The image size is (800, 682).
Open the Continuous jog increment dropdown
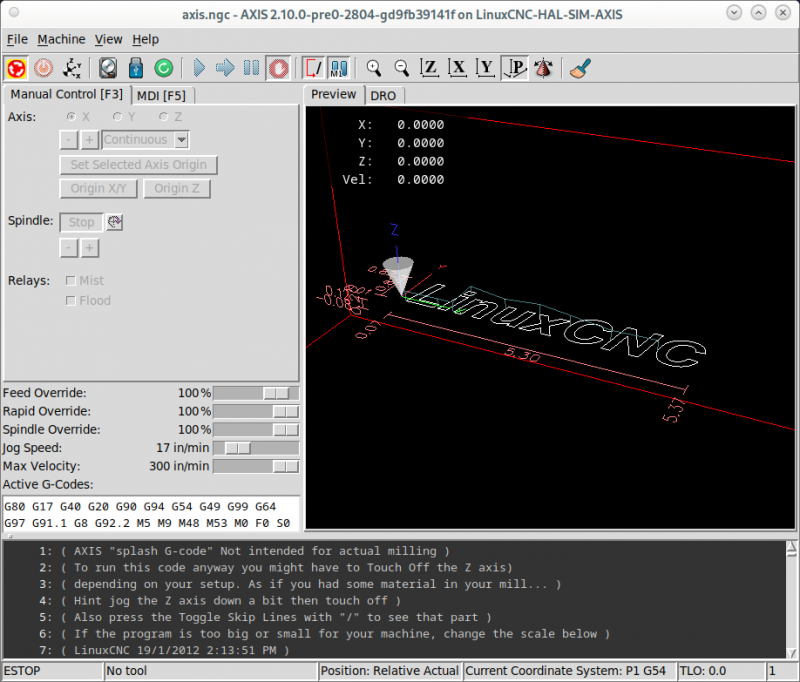145,140
